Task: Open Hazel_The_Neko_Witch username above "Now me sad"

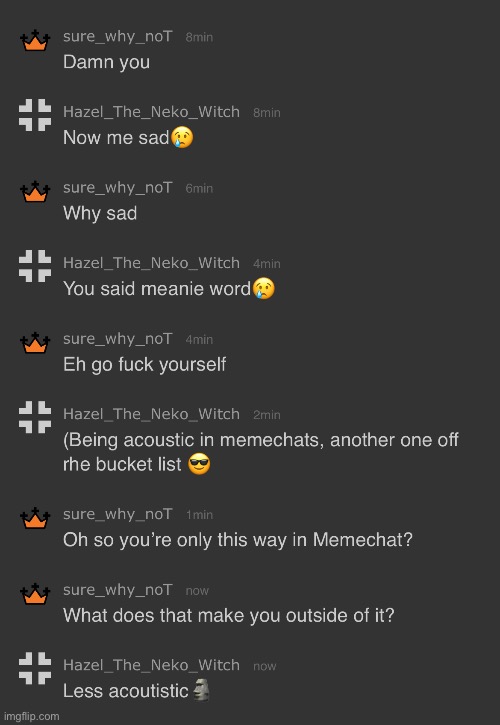Action: tap(151, 112)
